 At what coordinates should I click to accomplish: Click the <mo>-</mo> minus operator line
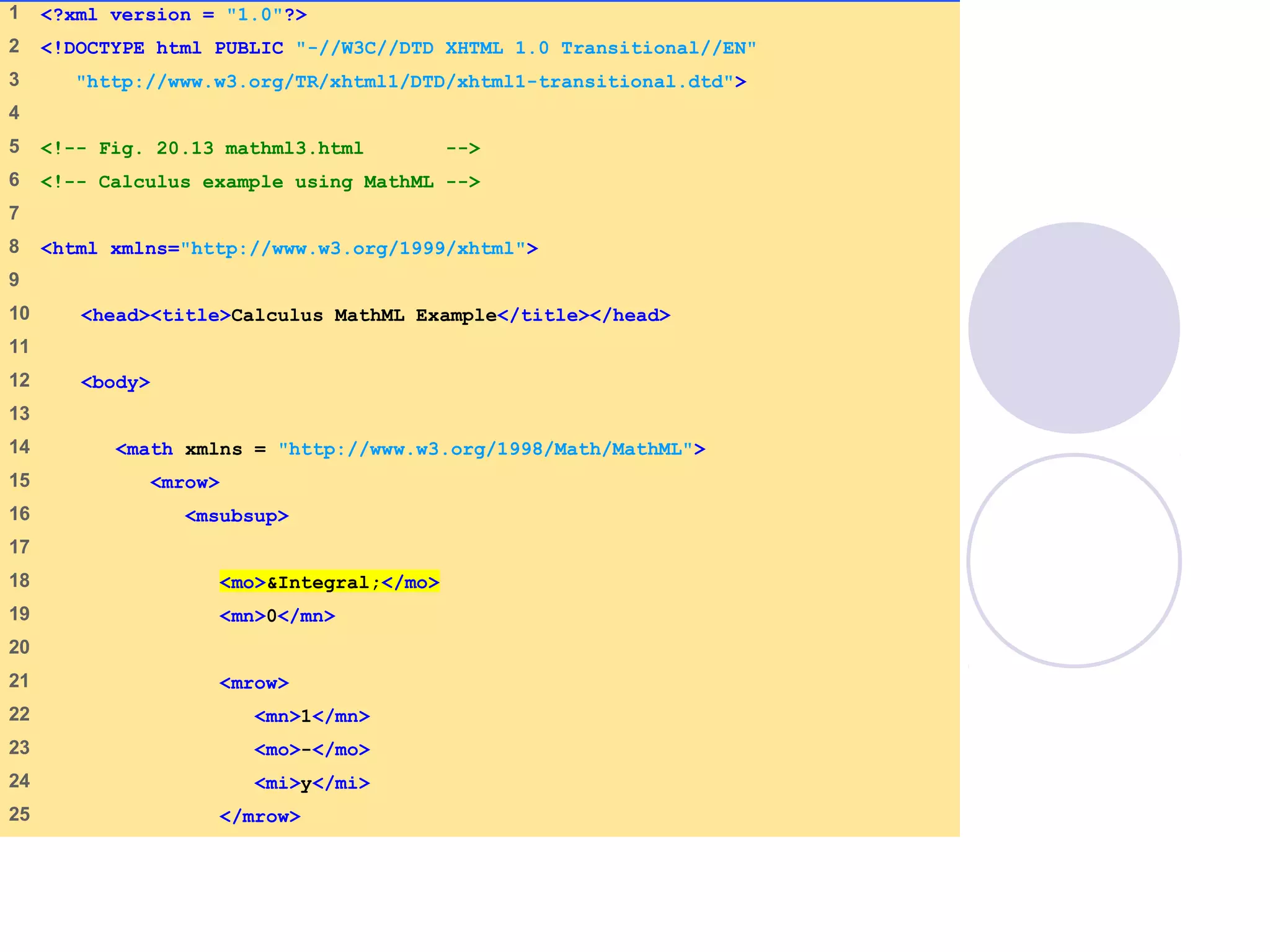click(x=312, y=750)
